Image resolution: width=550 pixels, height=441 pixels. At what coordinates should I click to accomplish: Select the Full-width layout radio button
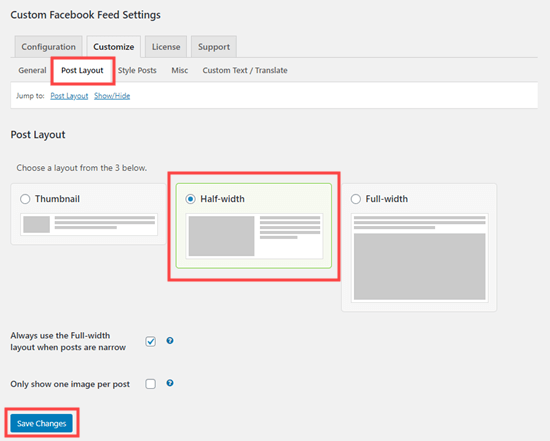click(356, 199)
